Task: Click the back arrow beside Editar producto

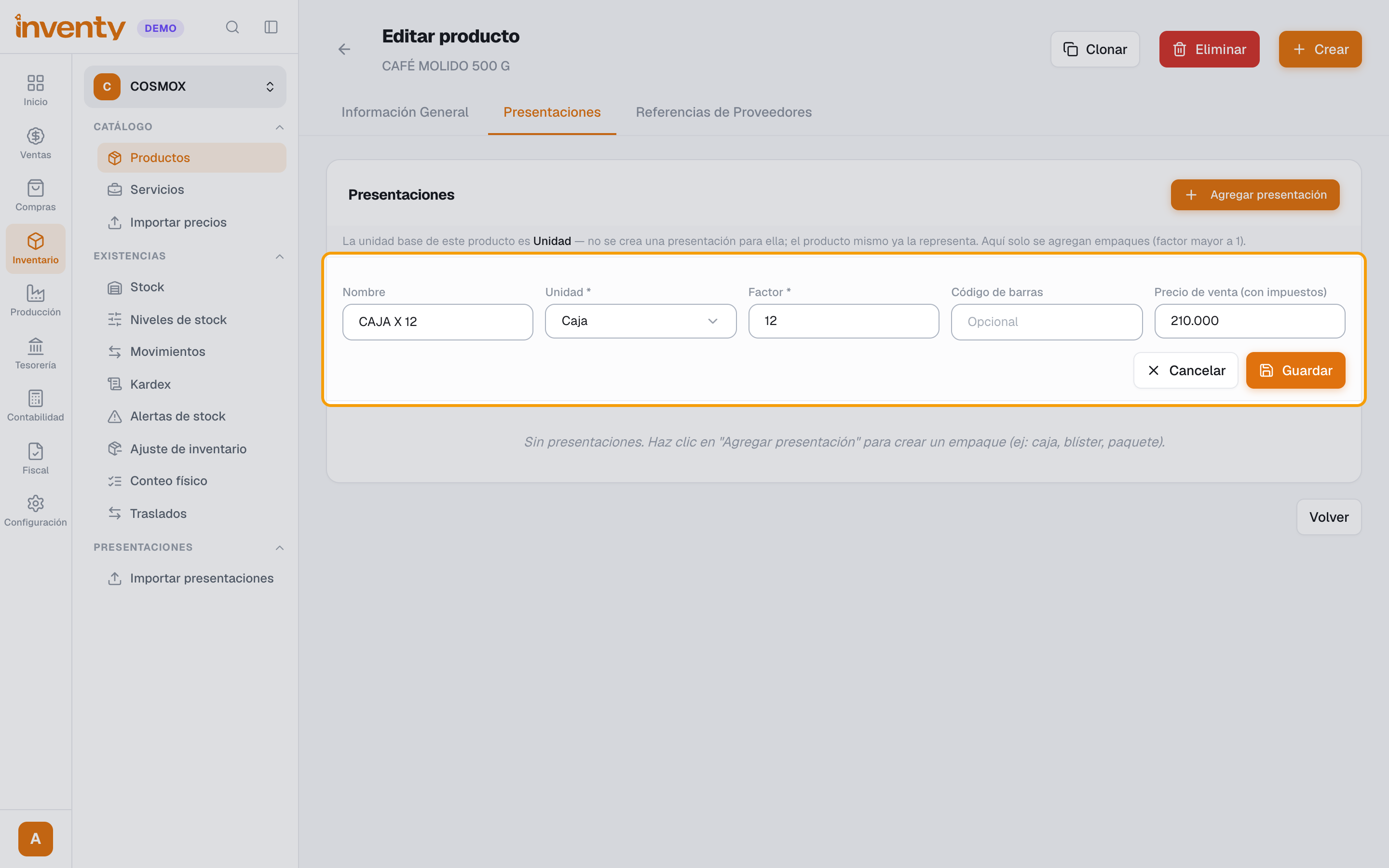Action: [344, 49]
